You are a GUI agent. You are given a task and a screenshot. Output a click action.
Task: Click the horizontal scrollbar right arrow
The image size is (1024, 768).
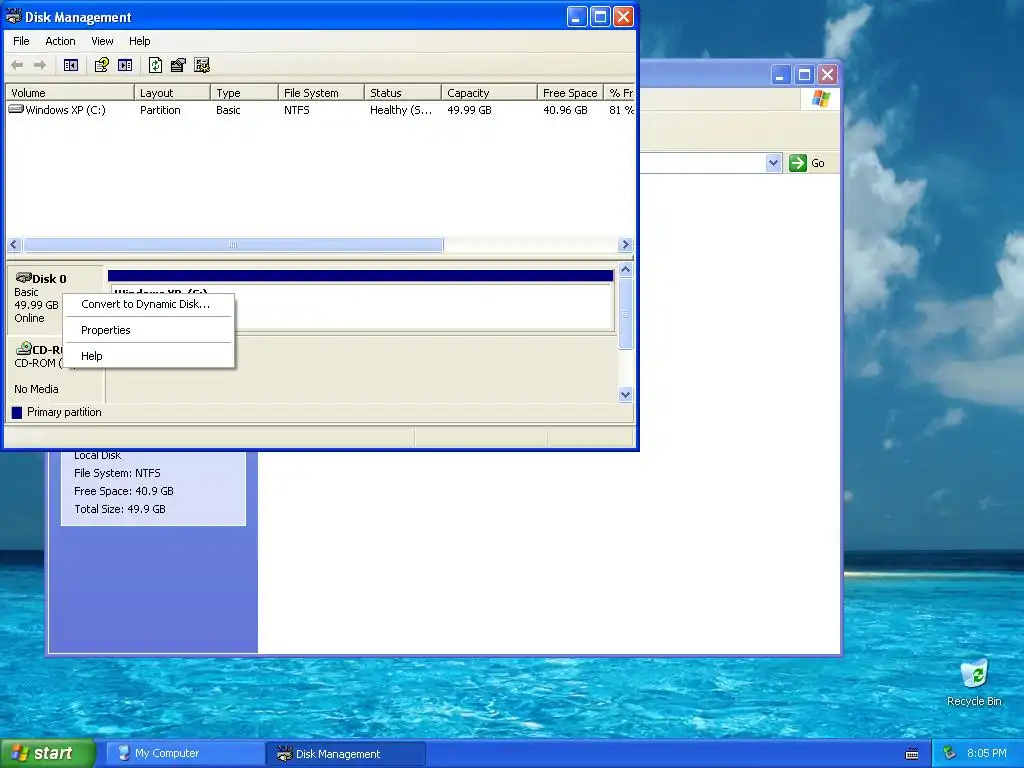[625, 245]
